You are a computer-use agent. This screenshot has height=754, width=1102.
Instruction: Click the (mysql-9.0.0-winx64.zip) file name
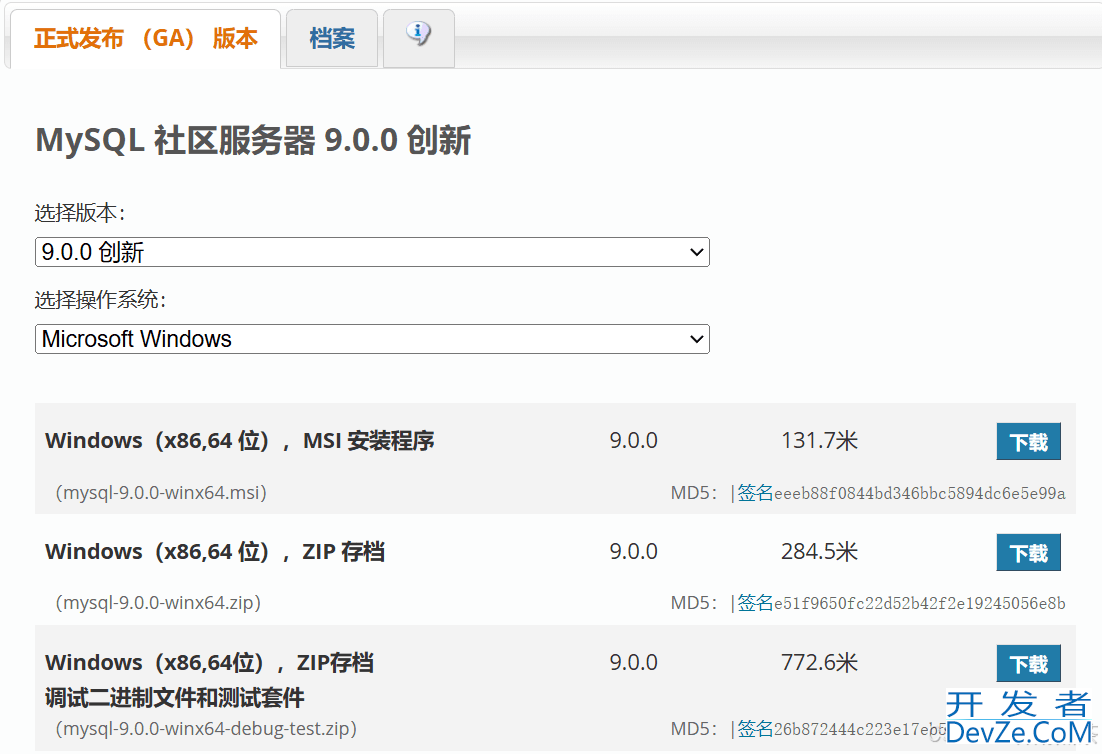158,603
